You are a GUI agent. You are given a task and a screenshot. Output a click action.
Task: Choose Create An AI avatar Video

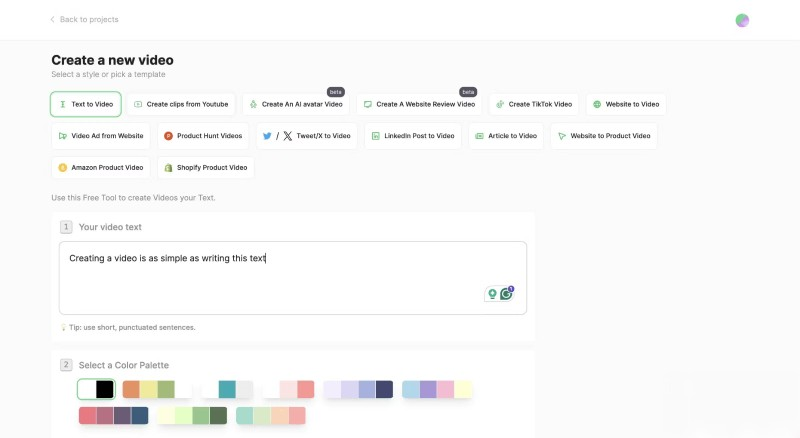tap(296, 104)
